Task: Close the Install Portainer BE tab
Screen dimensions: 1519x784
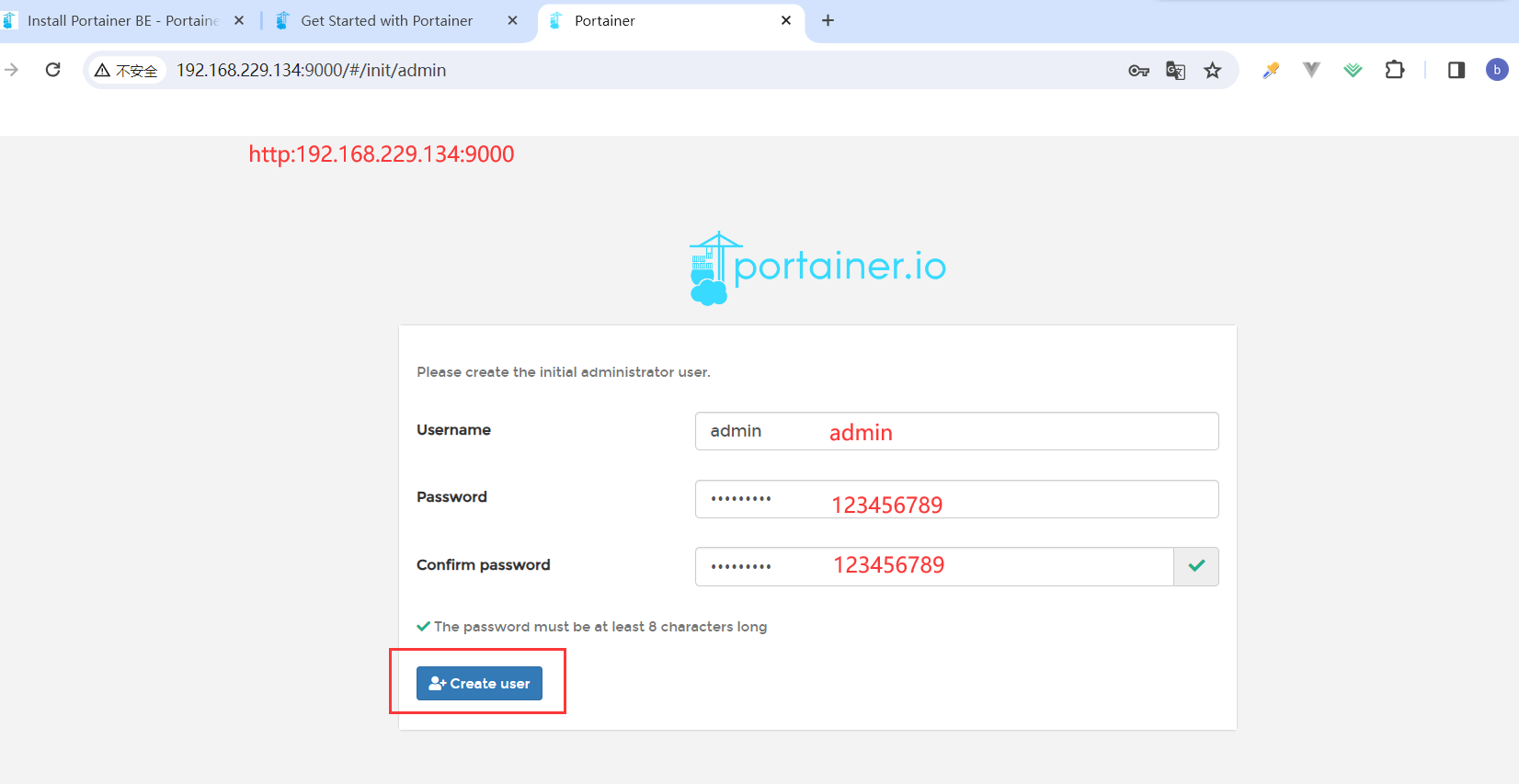Action: [x=239, y=20]
